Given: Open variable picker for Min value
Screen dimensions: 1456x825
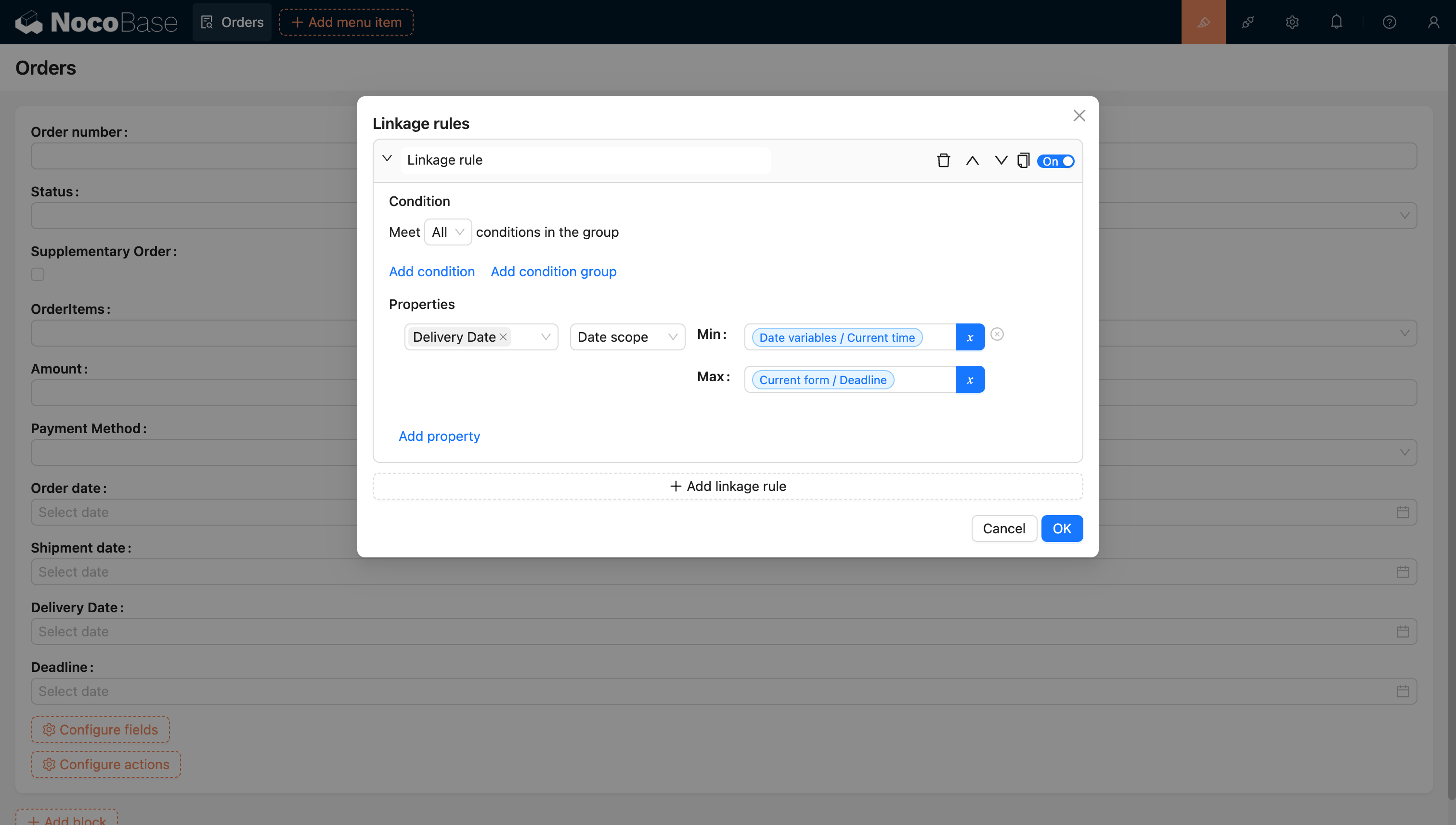Looking at the screenshot, I should [970, 337].
